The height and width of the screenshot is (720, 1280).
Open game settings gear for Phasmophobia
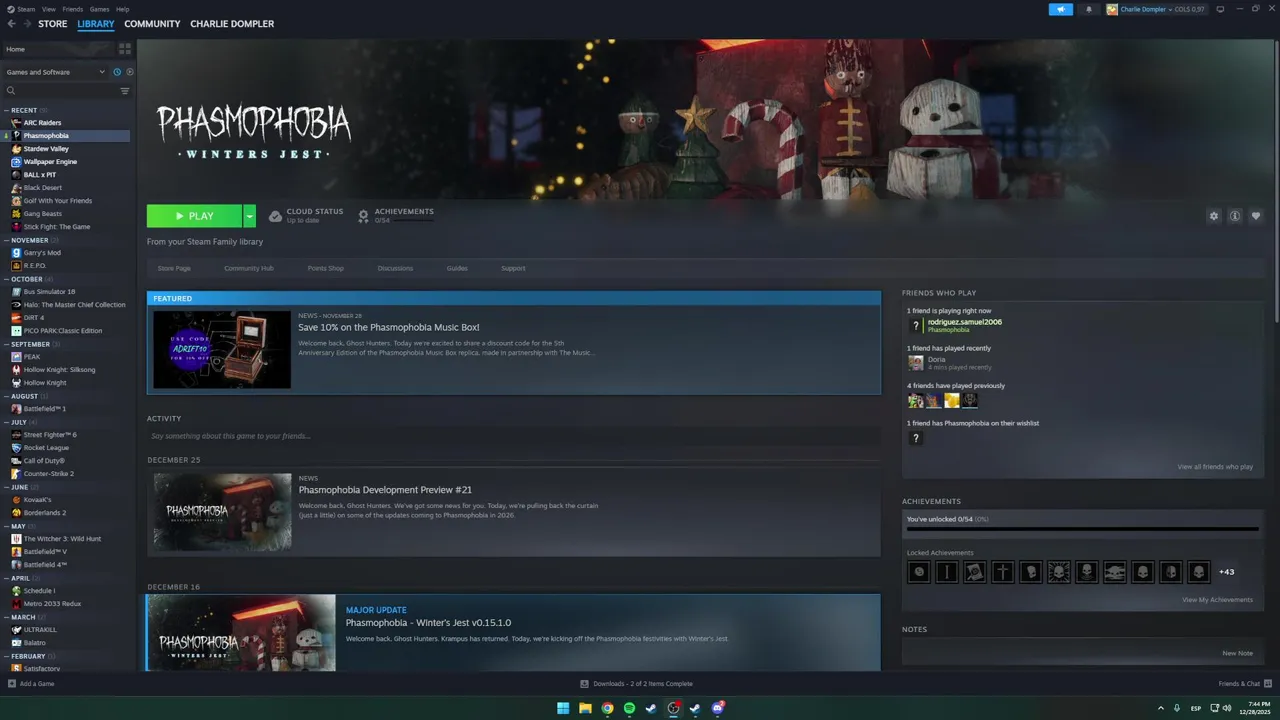tap(1214, 216)
